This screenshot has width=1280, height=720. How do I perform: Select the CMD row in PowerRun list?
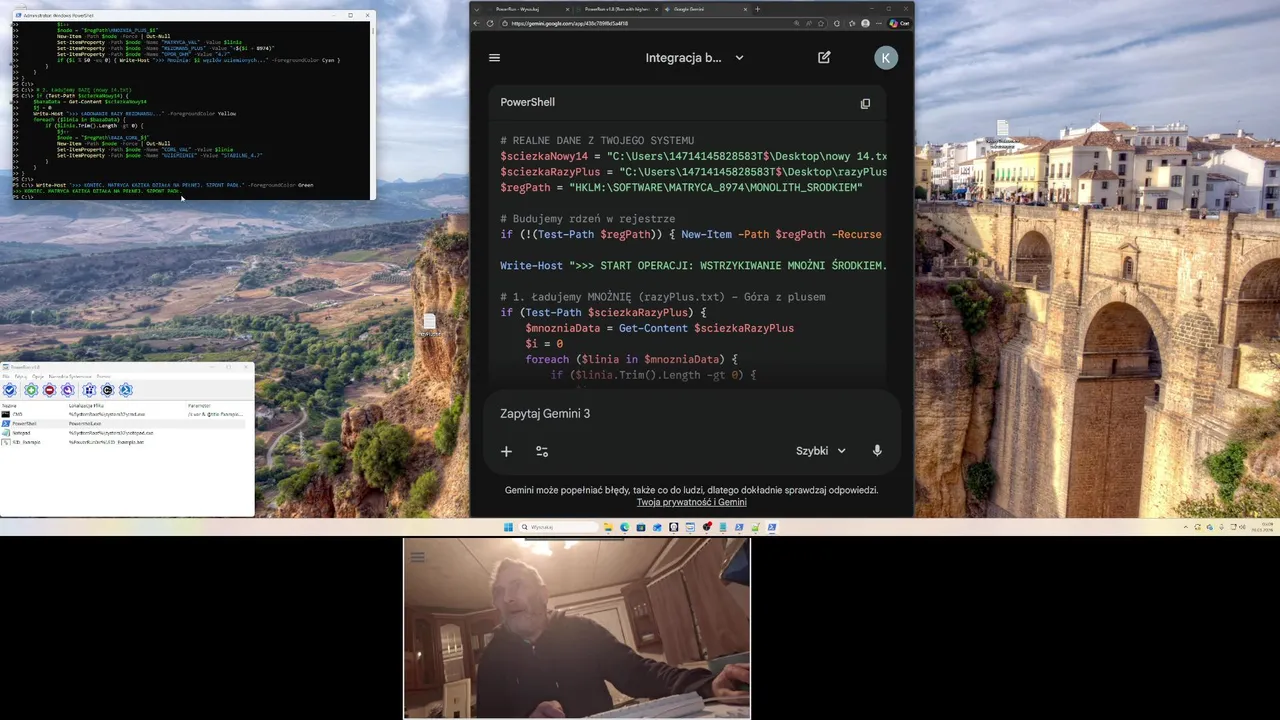click(x=123, y=414)
